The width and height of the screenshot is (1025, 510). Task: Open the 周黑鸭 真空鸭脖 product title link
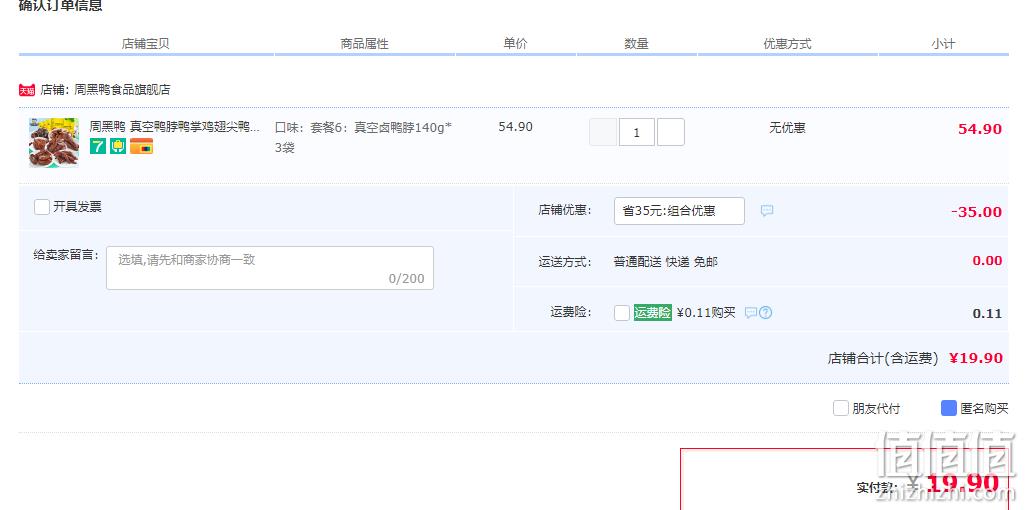pyautogui.click(x=175, y=127)
